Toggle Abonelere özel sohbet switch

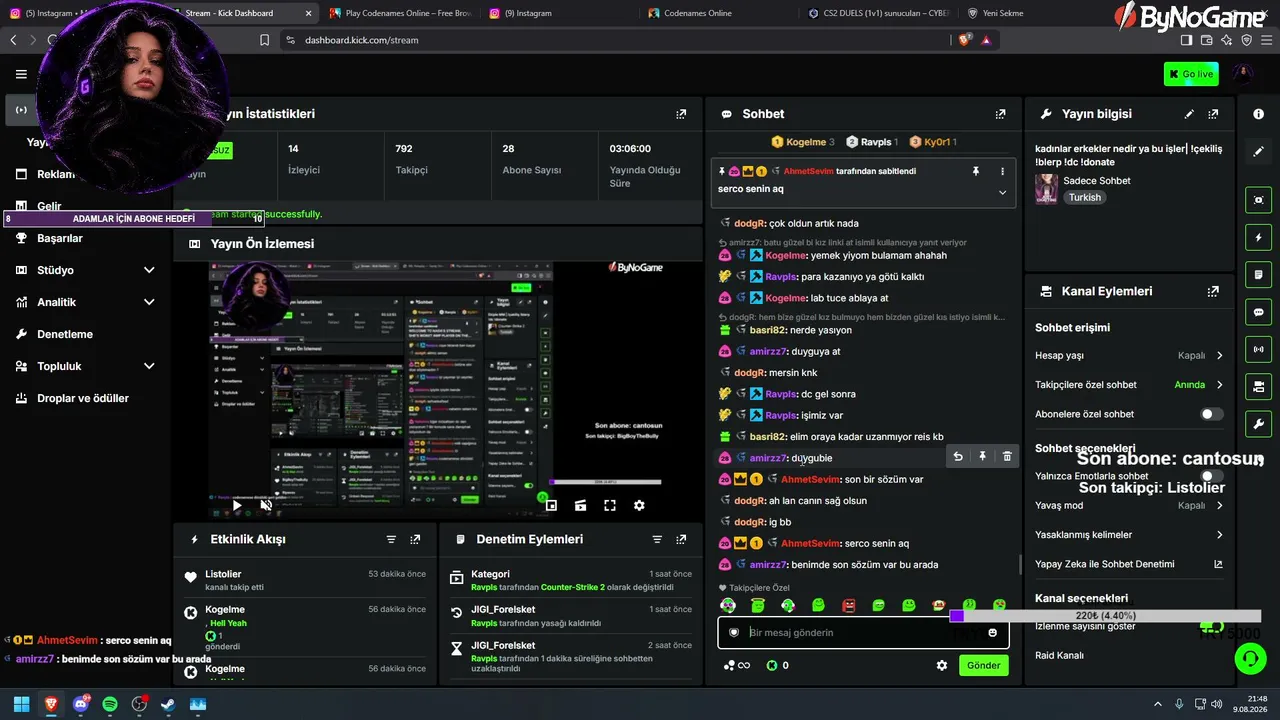(x=1211, y=414)
